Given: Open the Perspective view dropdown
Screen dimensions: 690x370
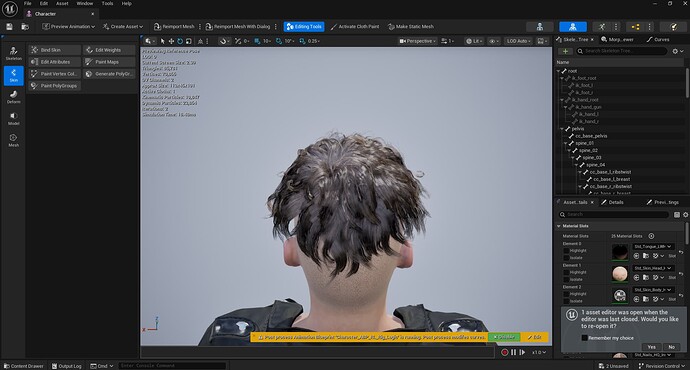Looking at the screenshot, I should [x=417, y=41].
